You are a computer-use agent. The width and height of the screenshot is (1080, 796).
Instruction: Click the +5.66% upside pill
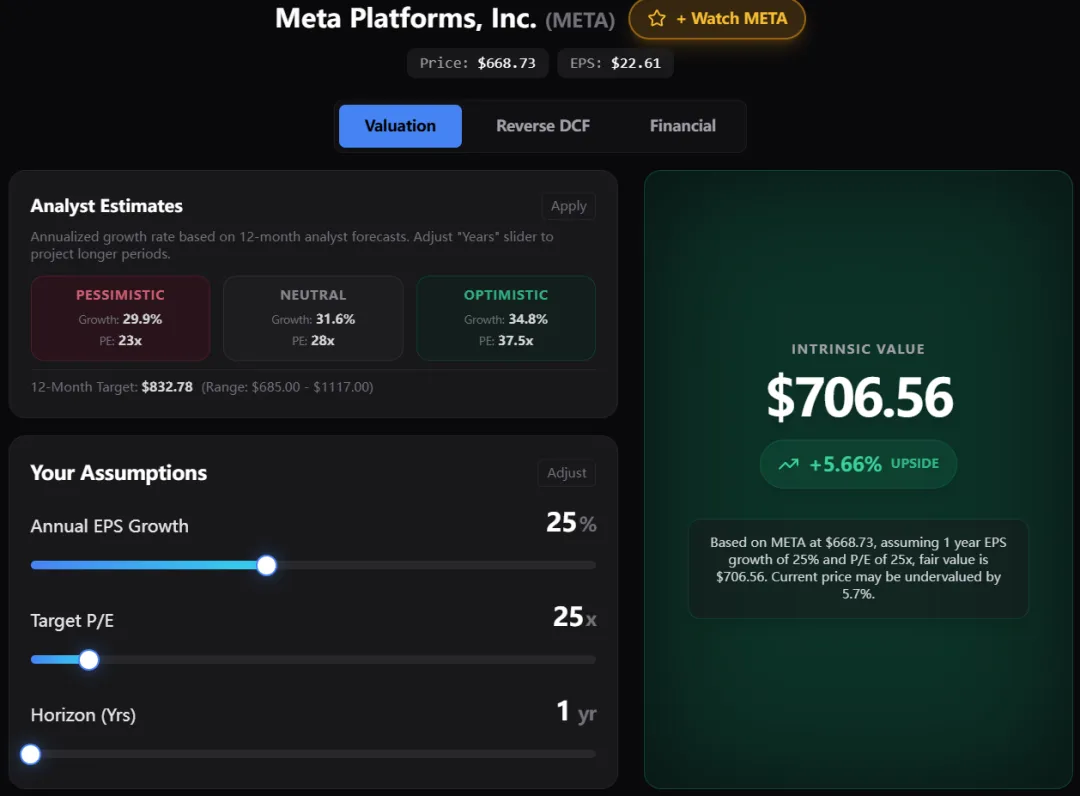point(858,464)
